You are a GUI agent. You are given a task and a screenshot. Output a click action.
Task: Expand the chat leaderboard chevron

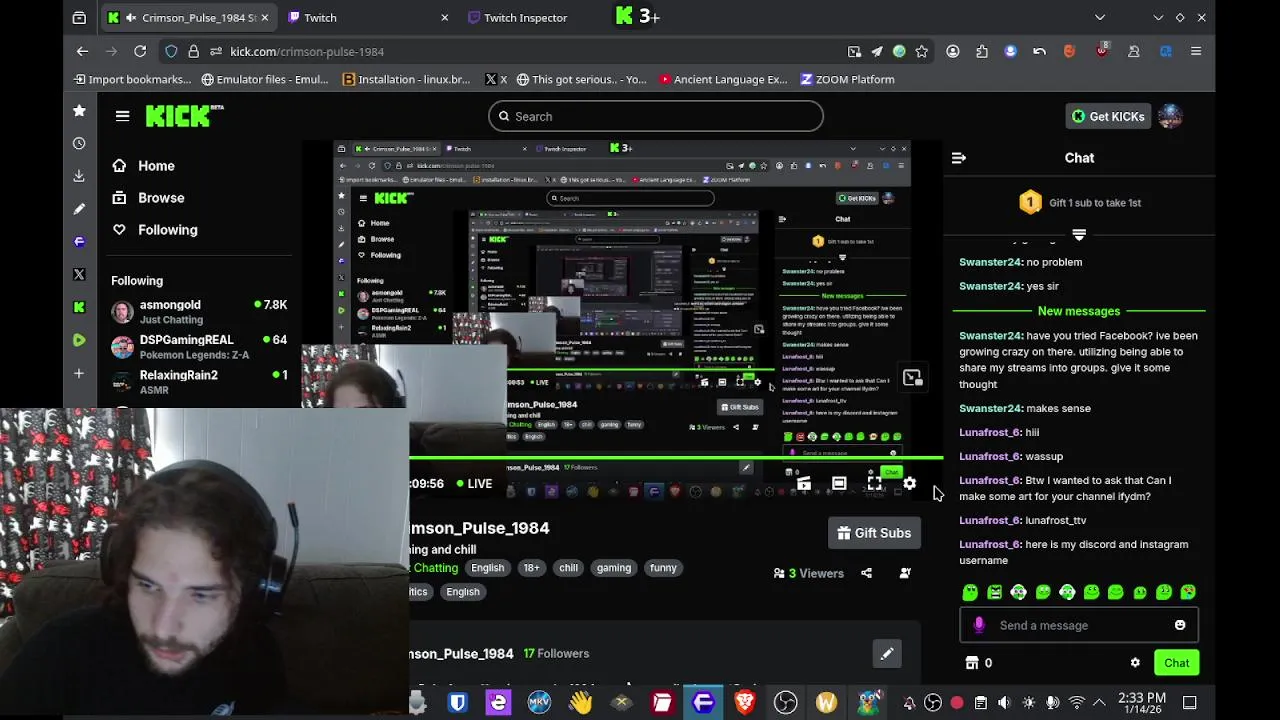[x=1079, y=234]
